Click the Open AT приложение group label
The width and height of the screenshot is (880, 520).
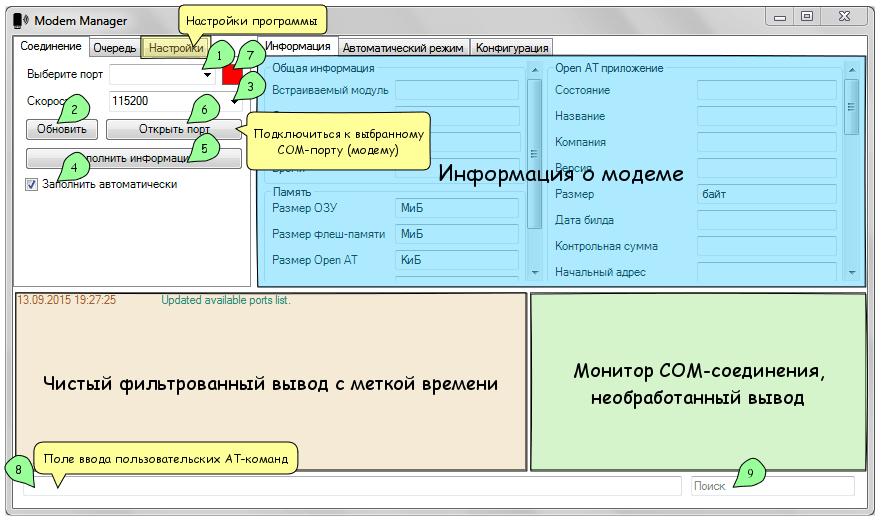click(609, 68)
